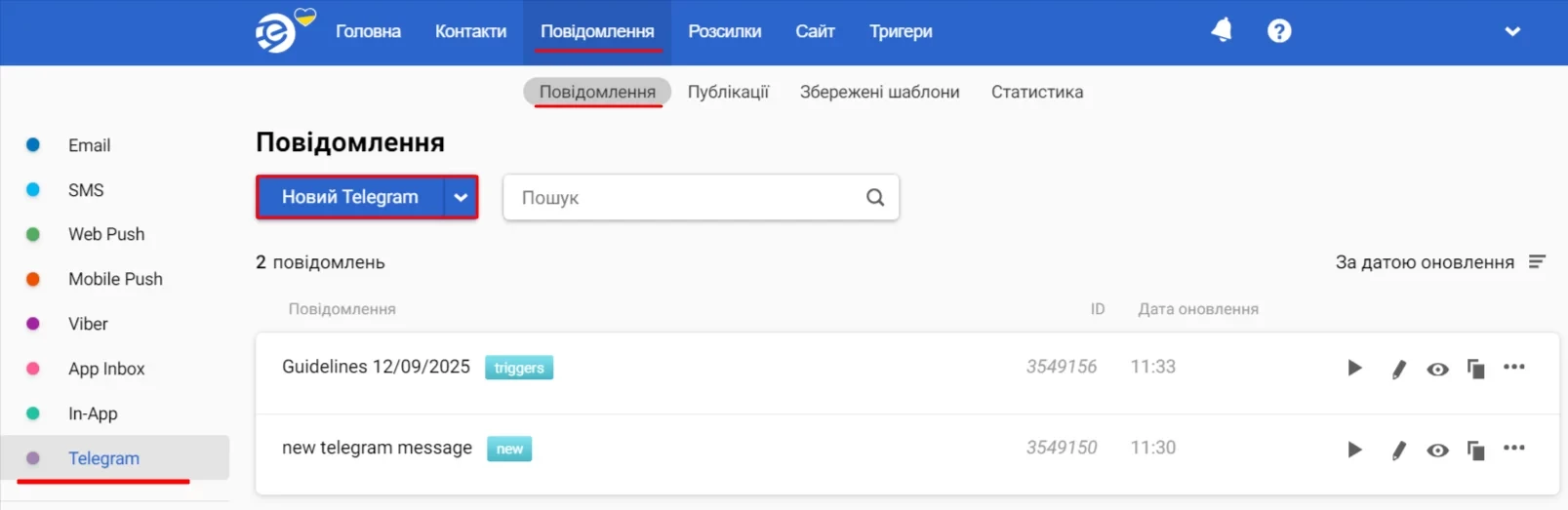Select App Inbox channel in sidebar
Viewport: 1568px width, 510px height.
pyautogui.click(x=106, y=369)
